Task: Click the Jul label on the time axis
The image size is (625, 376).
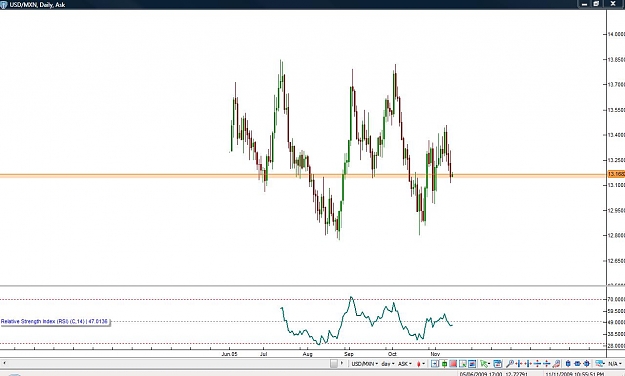Action: click(x=263, y=354)
